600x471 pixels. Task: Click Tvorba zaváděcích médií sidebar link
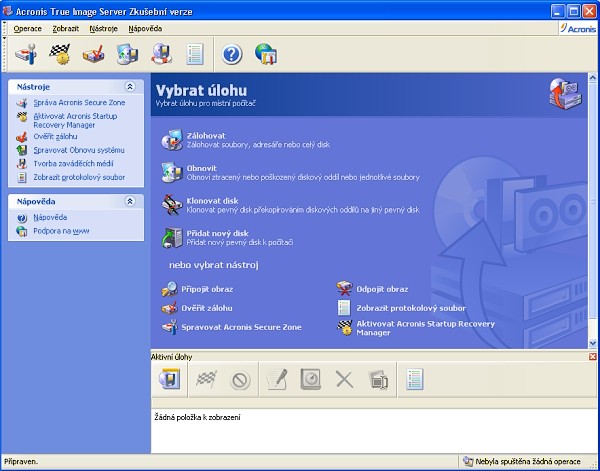73,164
